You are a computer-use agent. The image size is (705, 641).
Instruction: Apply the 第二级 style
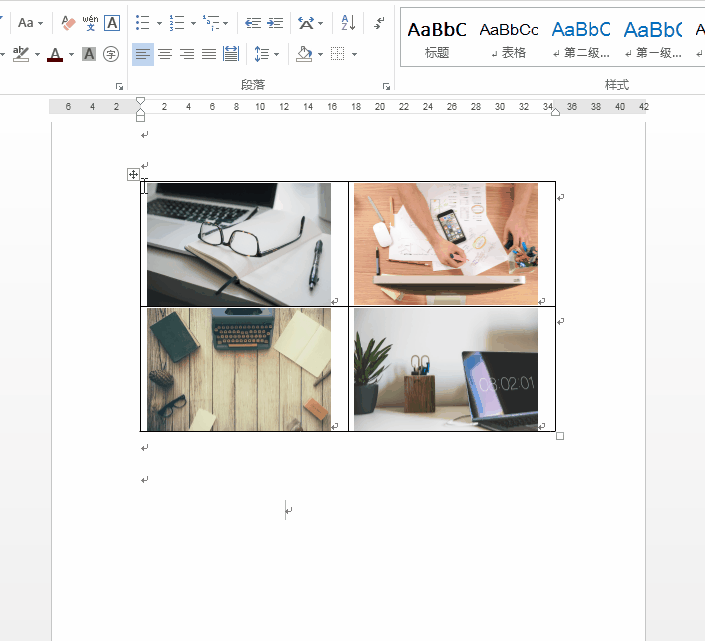580,40
